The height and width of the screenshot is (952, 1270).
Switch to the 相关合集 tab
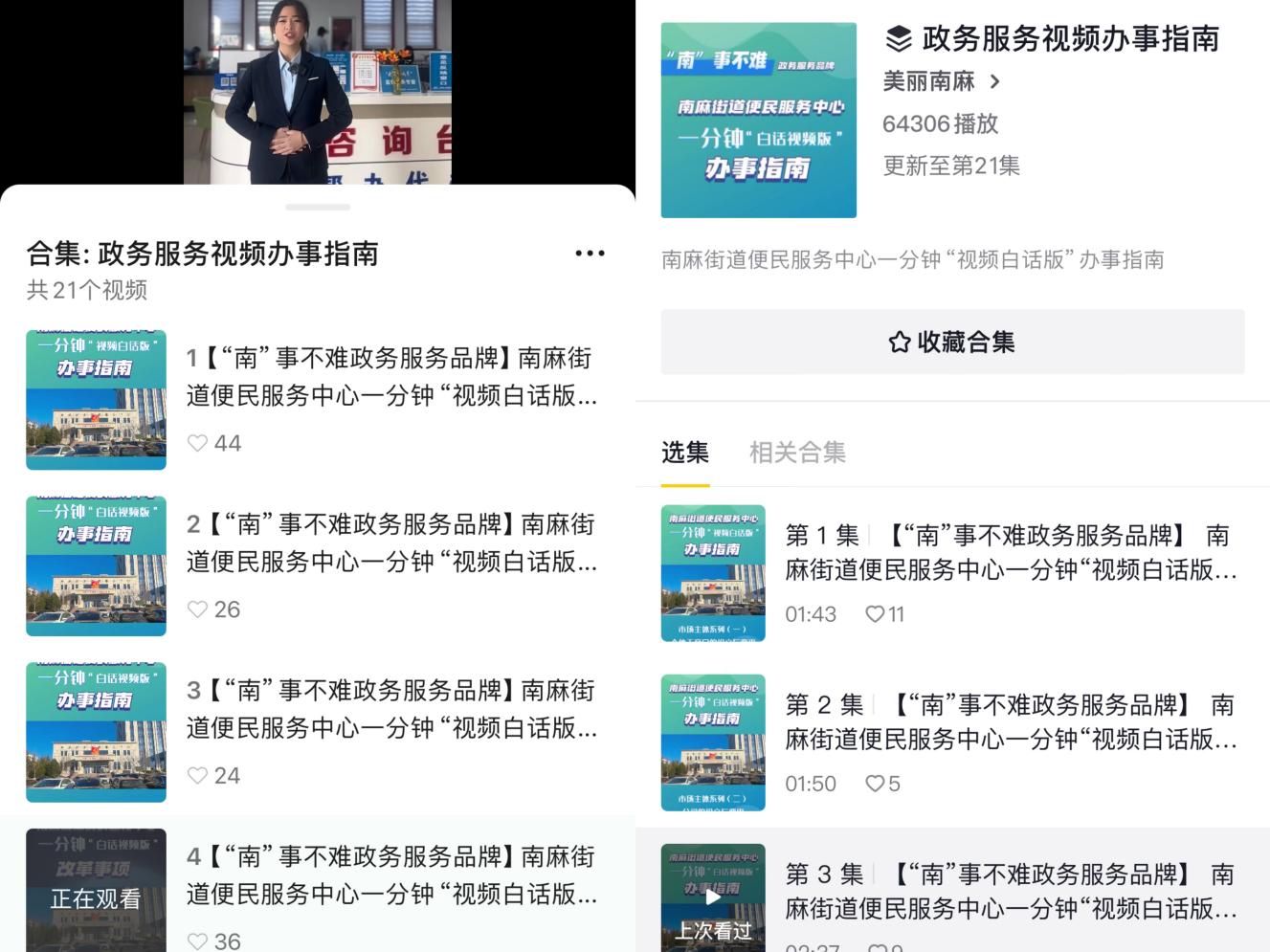[797, 453]
